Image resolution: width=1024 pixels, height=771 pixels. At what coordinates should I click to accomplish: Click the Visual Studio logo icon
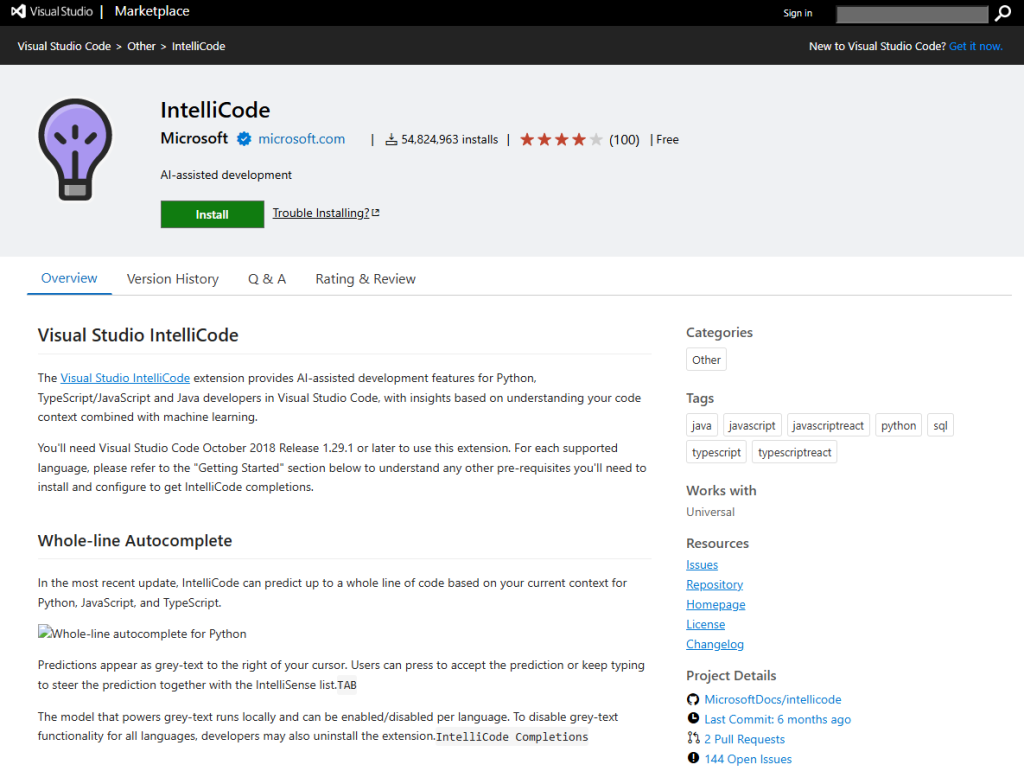click(x=18, y=11)
